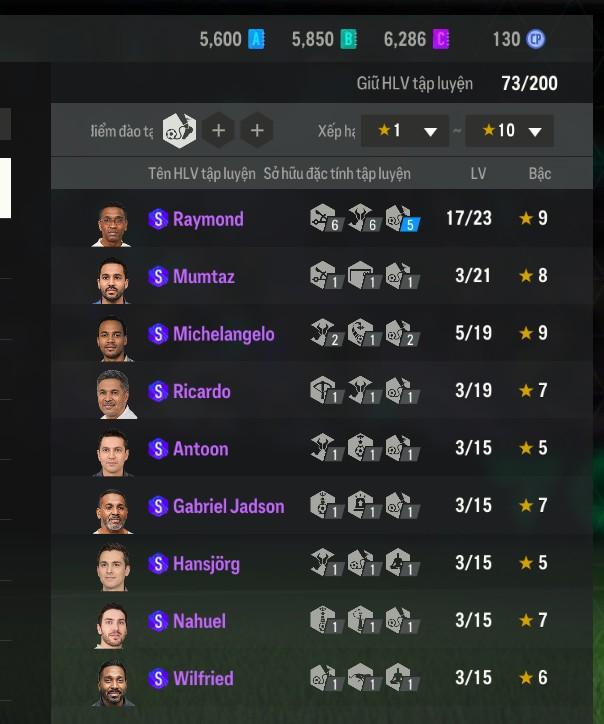Sort by the LV column header

pyautogui.click(x=478, y=174)
